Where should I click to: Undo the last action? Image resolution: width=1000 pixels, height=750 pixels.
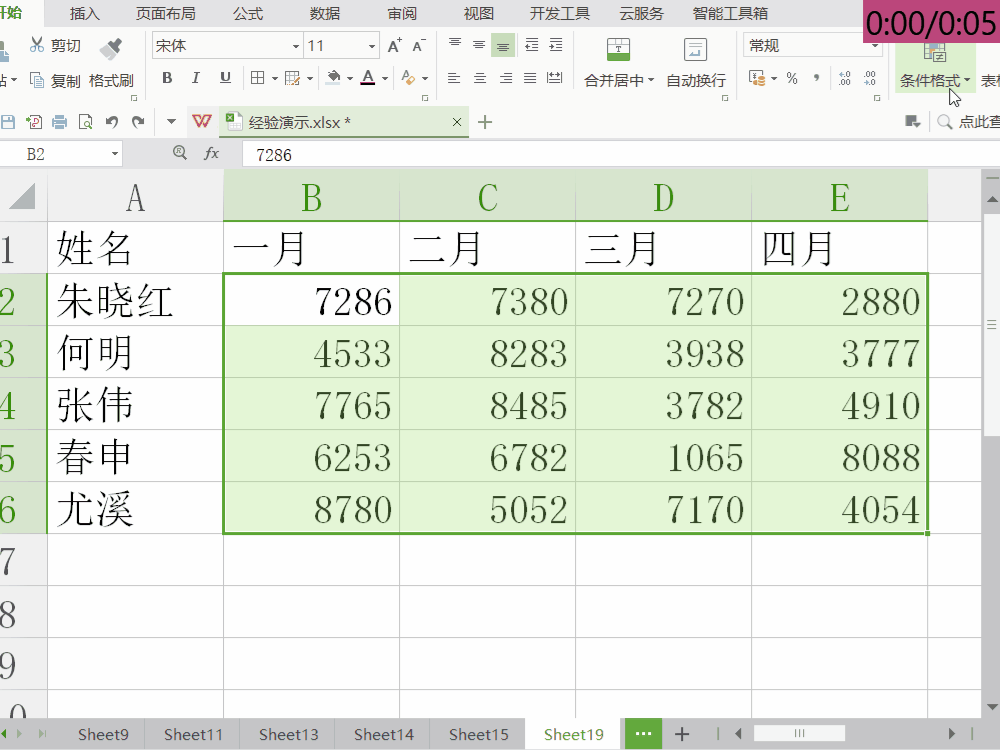112,122
